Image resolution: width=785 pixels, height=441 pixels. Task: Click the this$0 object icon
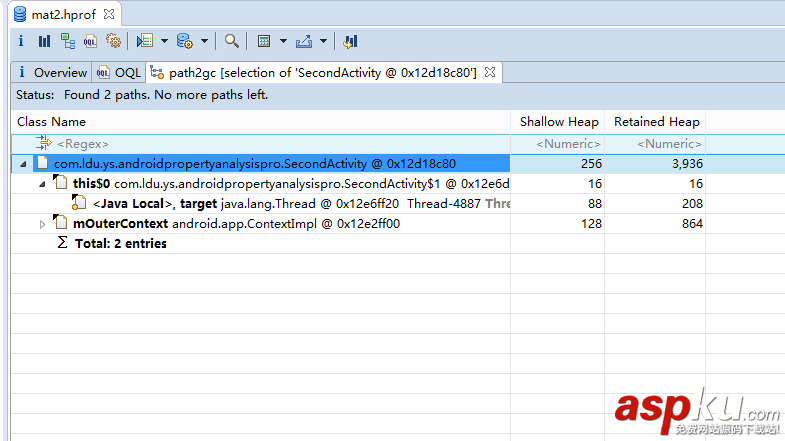(x=60, y=182)
